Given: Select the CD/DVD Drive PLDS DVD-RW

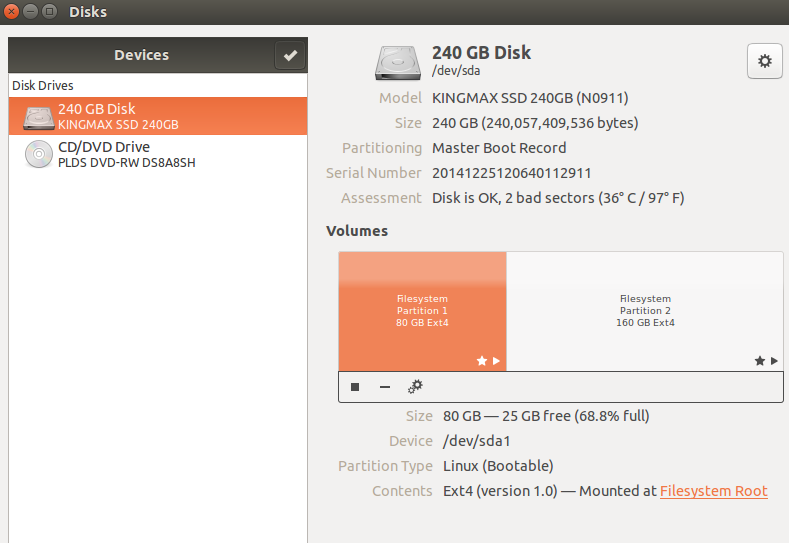Looking at the screenshot, I should (157, 154).
